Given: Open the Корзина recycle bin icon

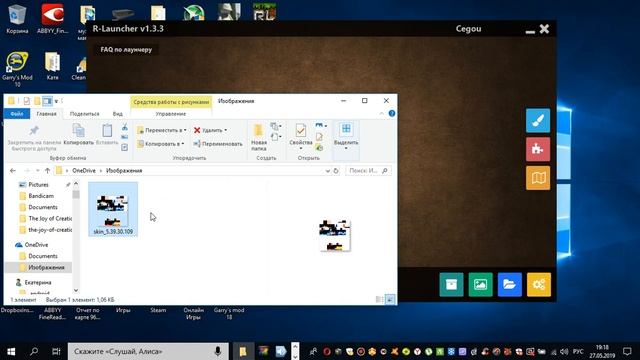Looking at the screenshot, I should pos(17,18).
